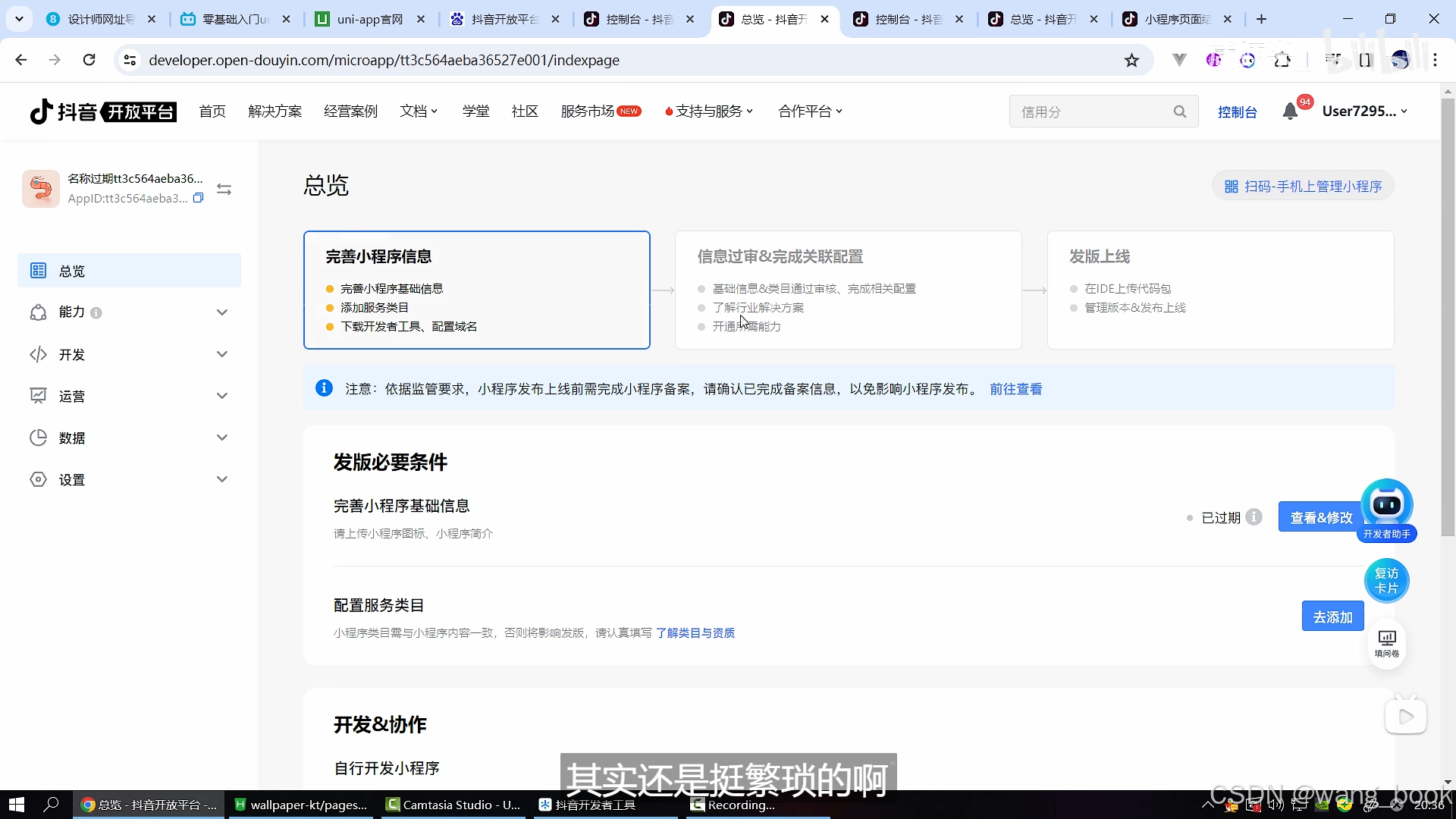
Task: Open the 控制台 link
Action: pos(1237,112)
